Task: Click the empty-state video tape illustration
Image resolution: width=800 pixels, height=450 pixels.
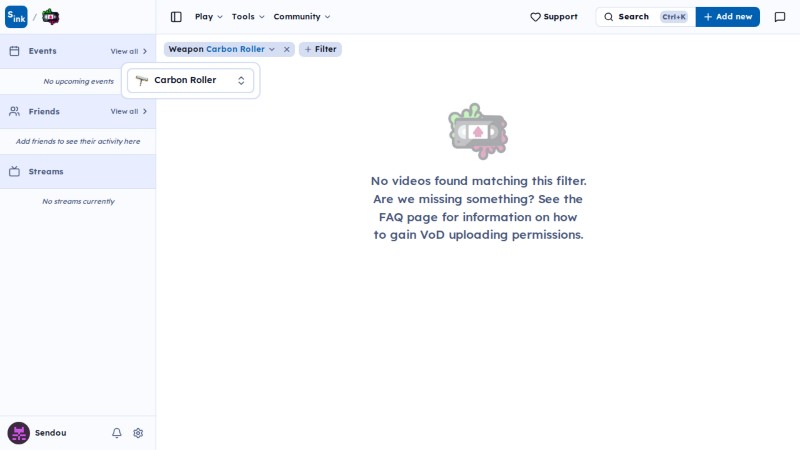Action: (x=478, y=132)
